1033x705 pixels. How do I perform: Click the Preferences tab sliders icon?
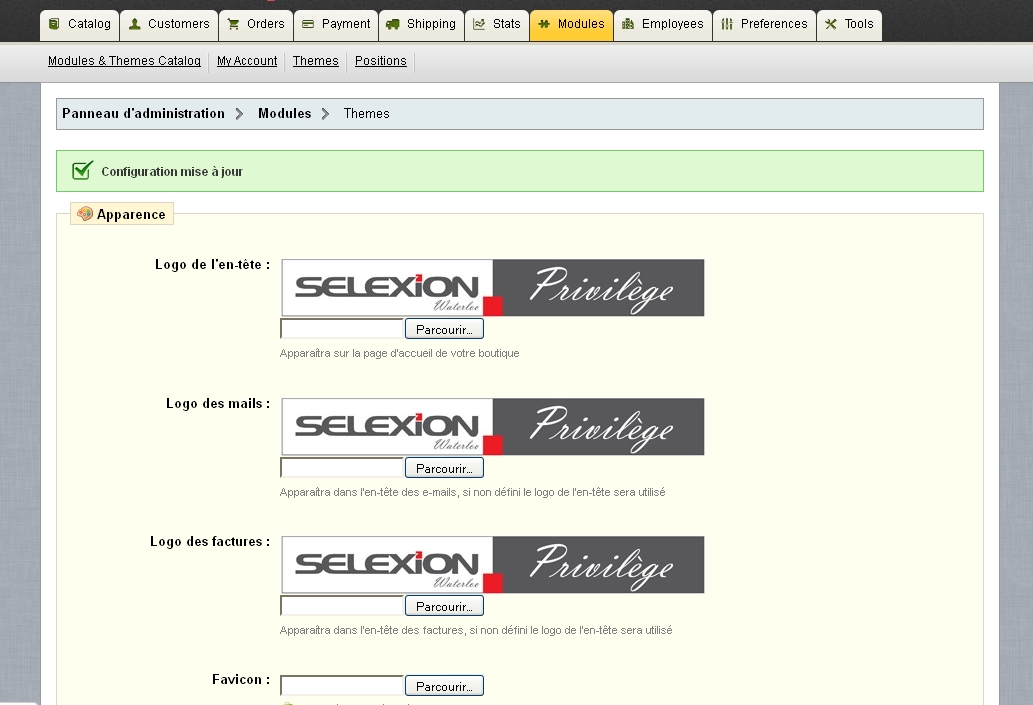pos(727,24)
